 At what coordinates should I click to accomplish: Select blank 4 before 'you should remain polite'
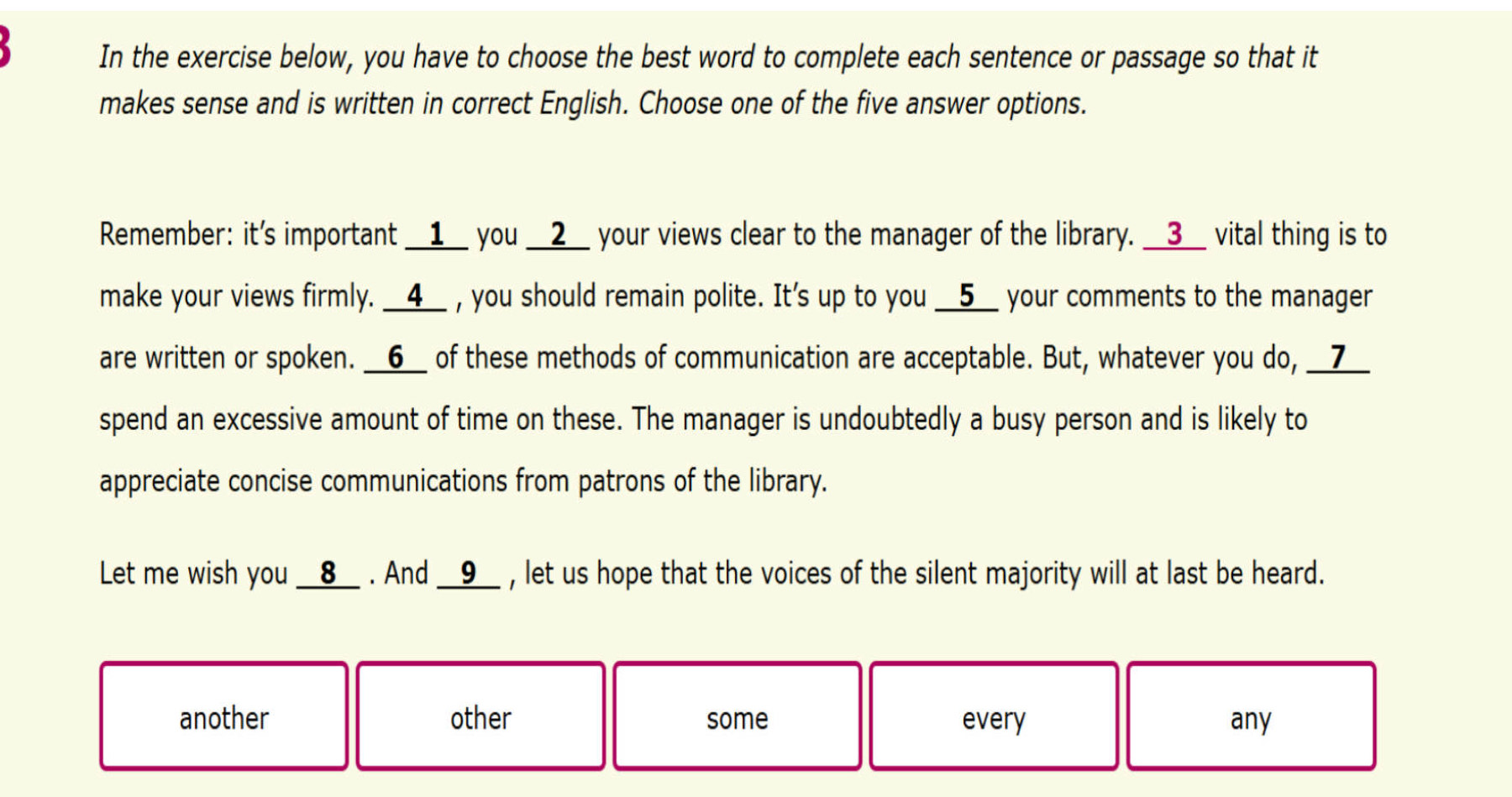[x=415, y=296]
